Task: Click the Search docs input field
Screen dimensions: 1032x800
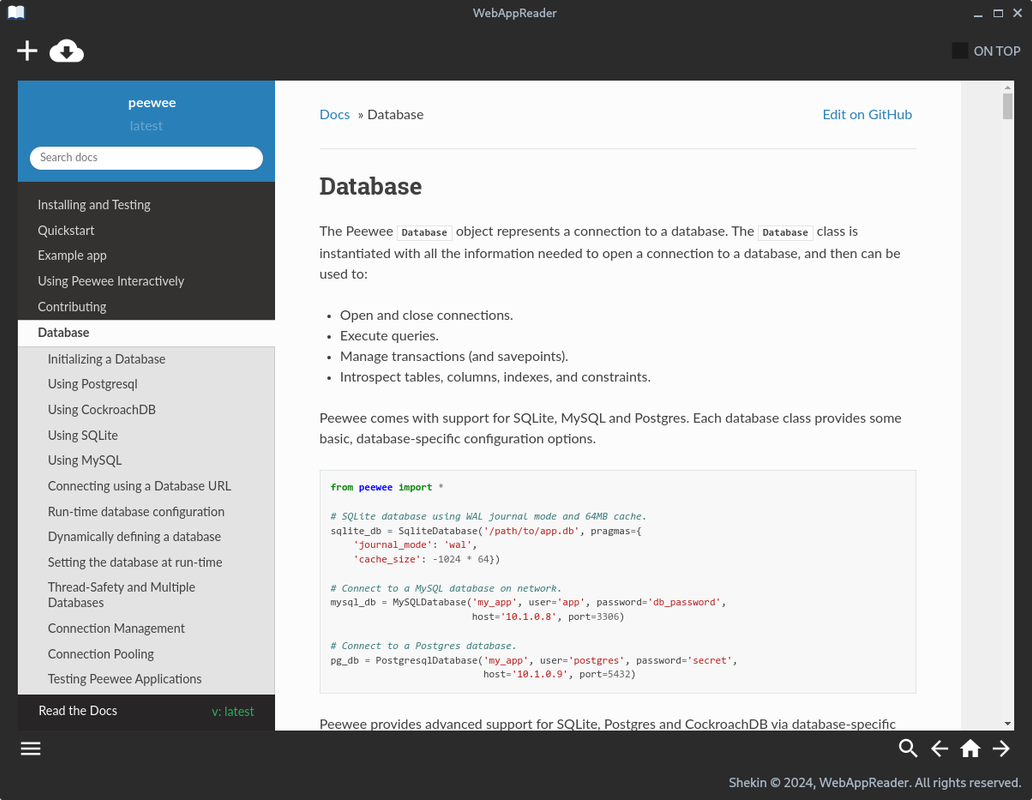Action: click(x=146, y=158)
